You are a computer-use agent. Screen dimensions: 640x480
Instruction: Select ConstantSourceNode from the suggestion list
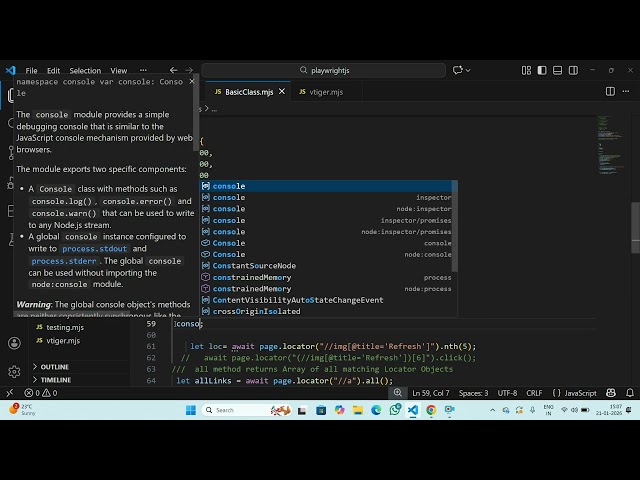point(254,265)
